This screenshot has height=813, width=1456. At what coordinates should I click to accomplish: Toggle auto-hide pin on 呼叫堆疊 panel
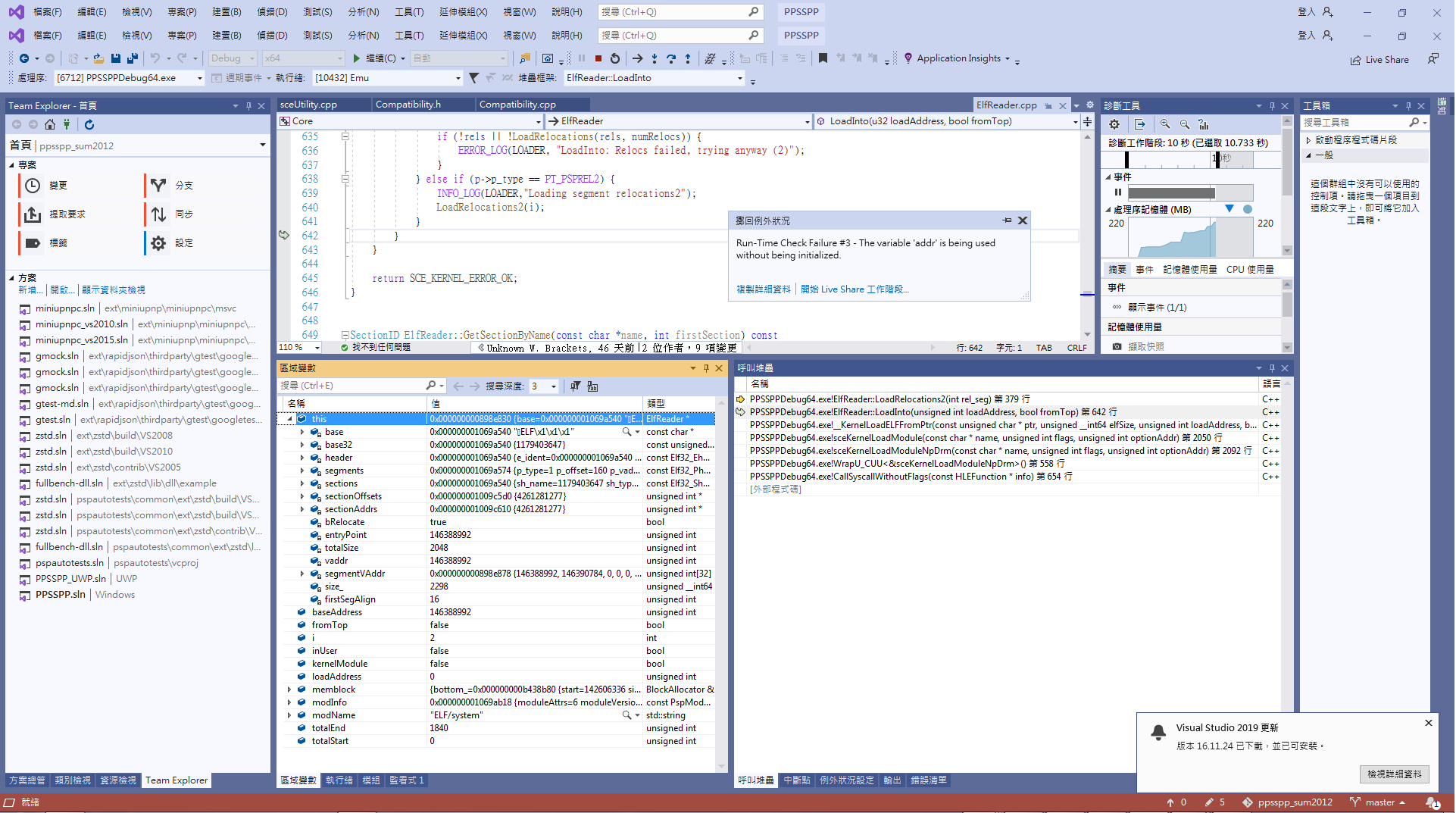pos(1272,368)
